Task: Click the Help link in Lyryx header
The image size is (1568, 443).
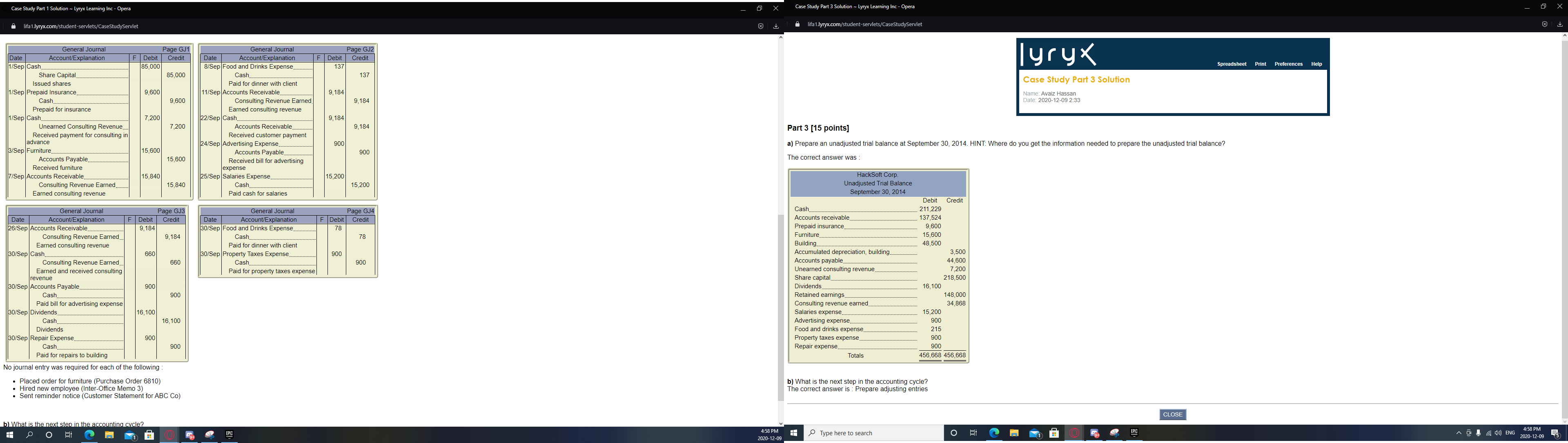Action: (x=1316, y=64)
